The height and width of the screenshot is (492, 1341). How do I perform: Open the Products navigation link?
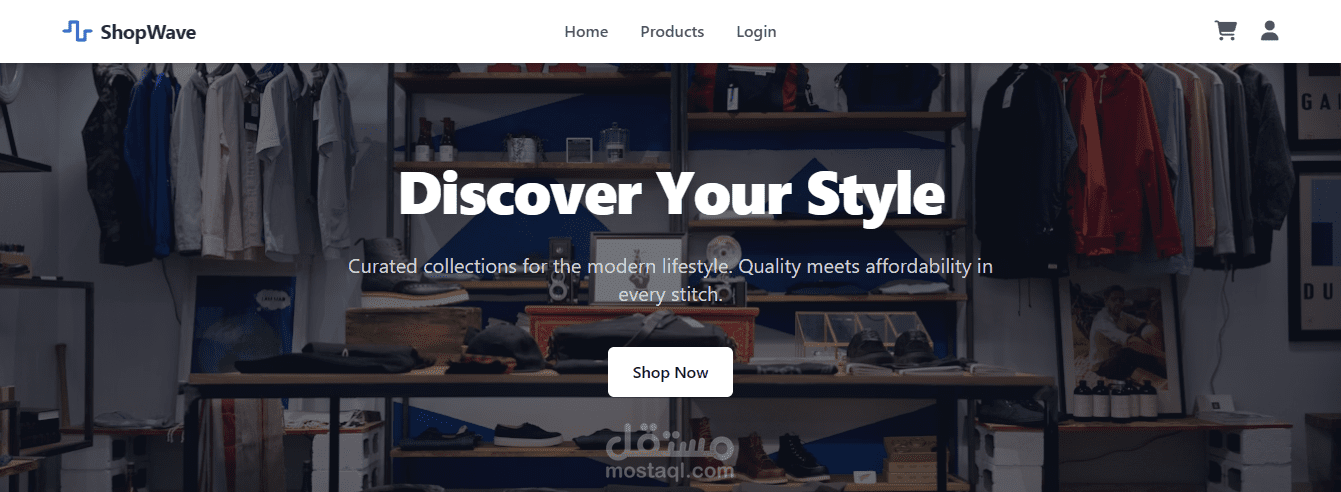(672, 32)
